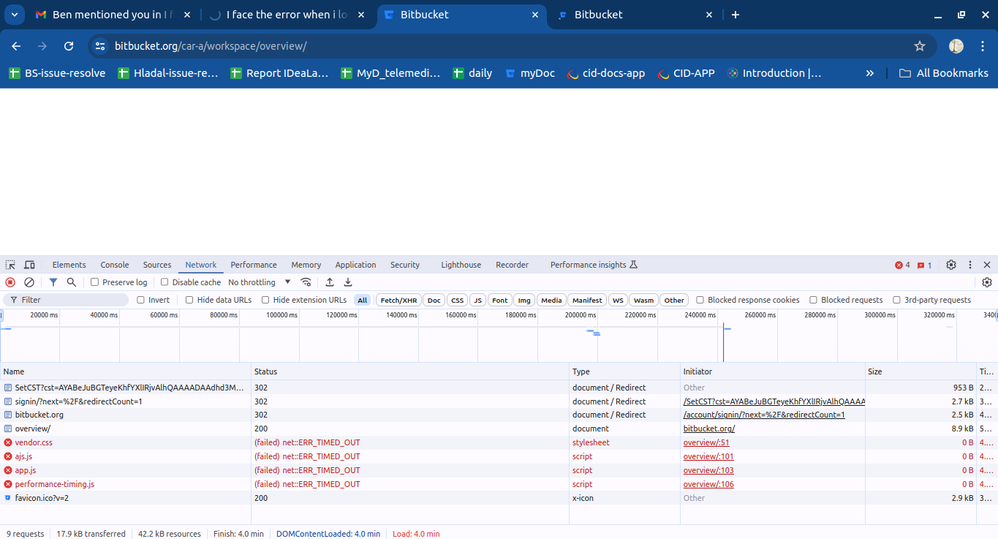Viewport: 998px width, 539px height.
Task: Enable Preserve log checkbox
Action: [x=94, y=282]
